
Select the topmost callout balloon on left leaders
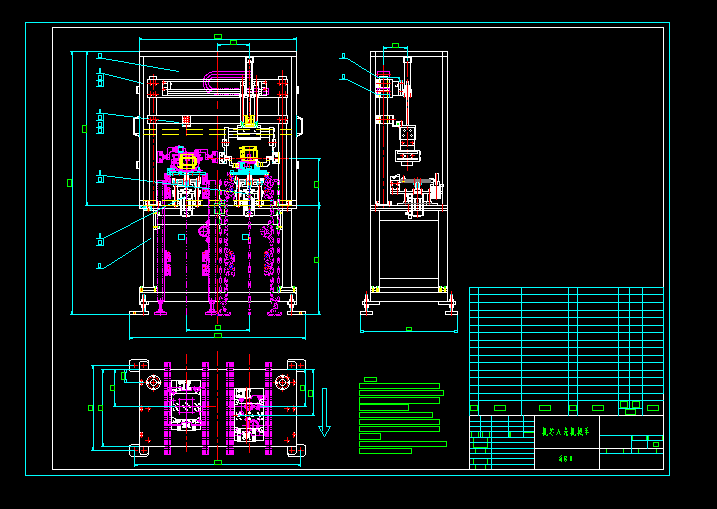tap(100, 56)
